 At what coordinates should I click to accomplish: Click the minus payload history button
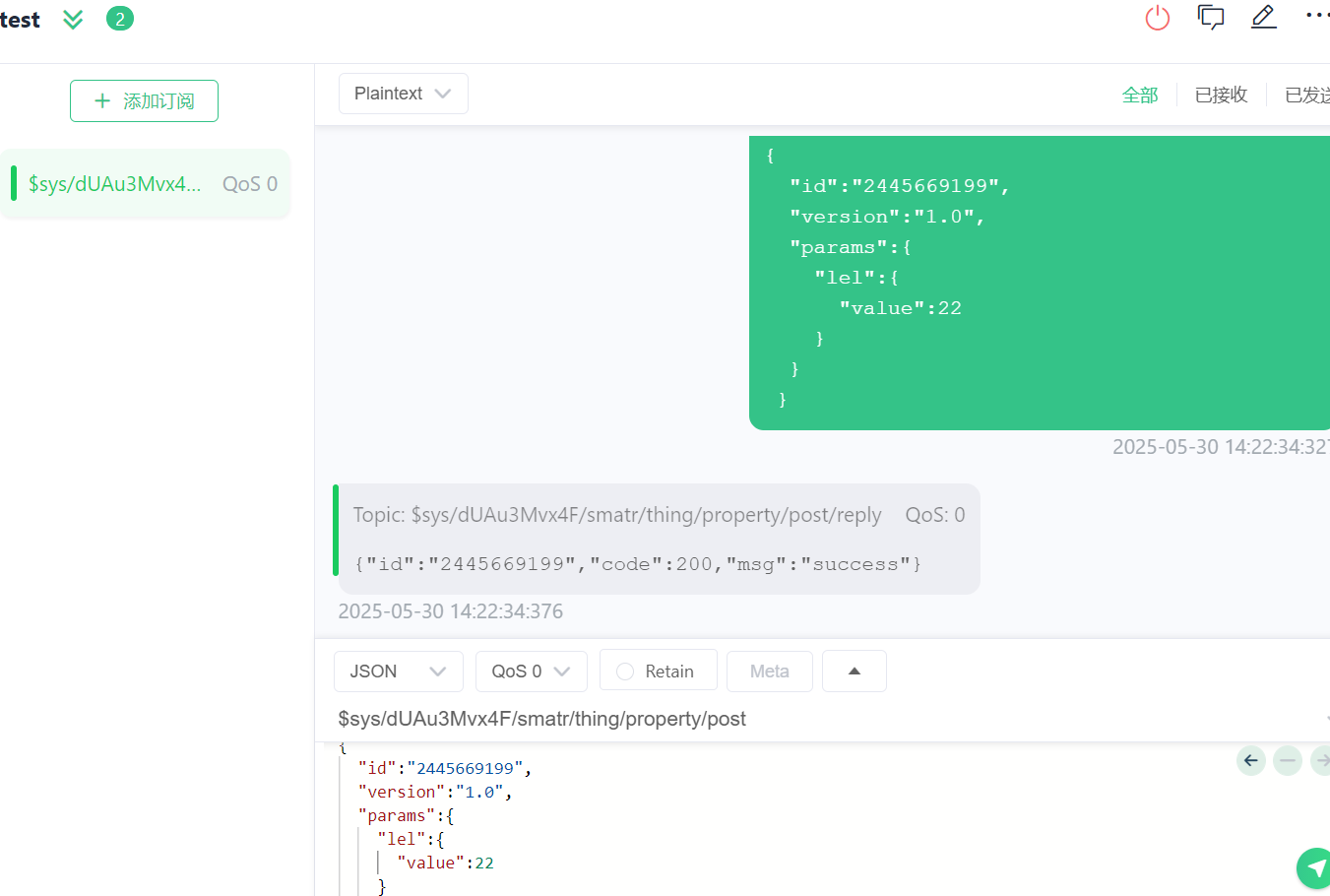tap(1288, 760)
